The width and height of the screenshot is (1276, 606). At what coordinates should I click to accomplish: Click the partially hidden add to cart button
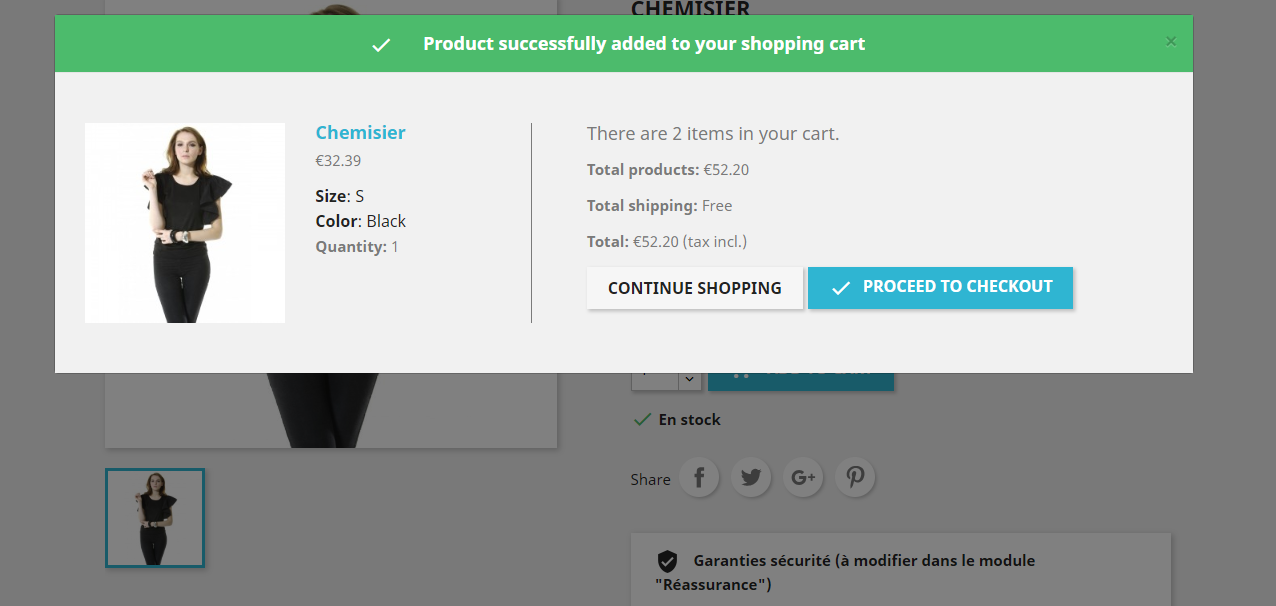[x=800, y=381]
